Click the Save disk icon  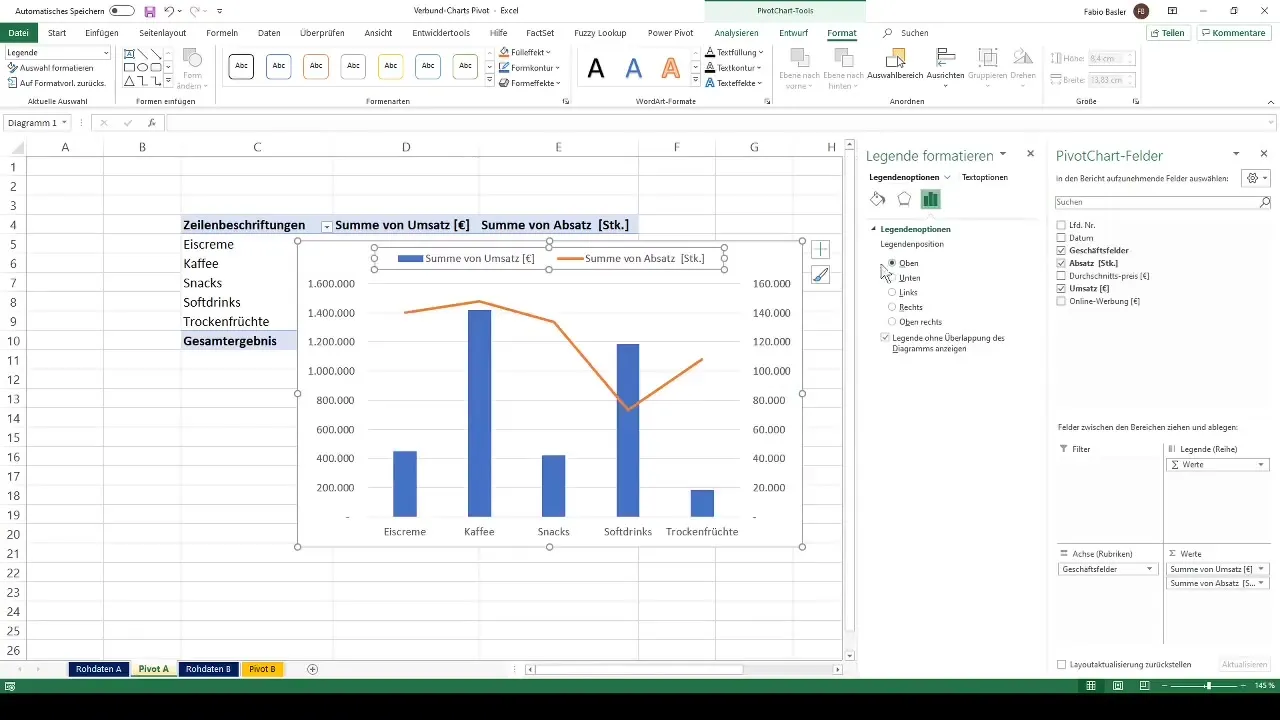pos(150,10)
